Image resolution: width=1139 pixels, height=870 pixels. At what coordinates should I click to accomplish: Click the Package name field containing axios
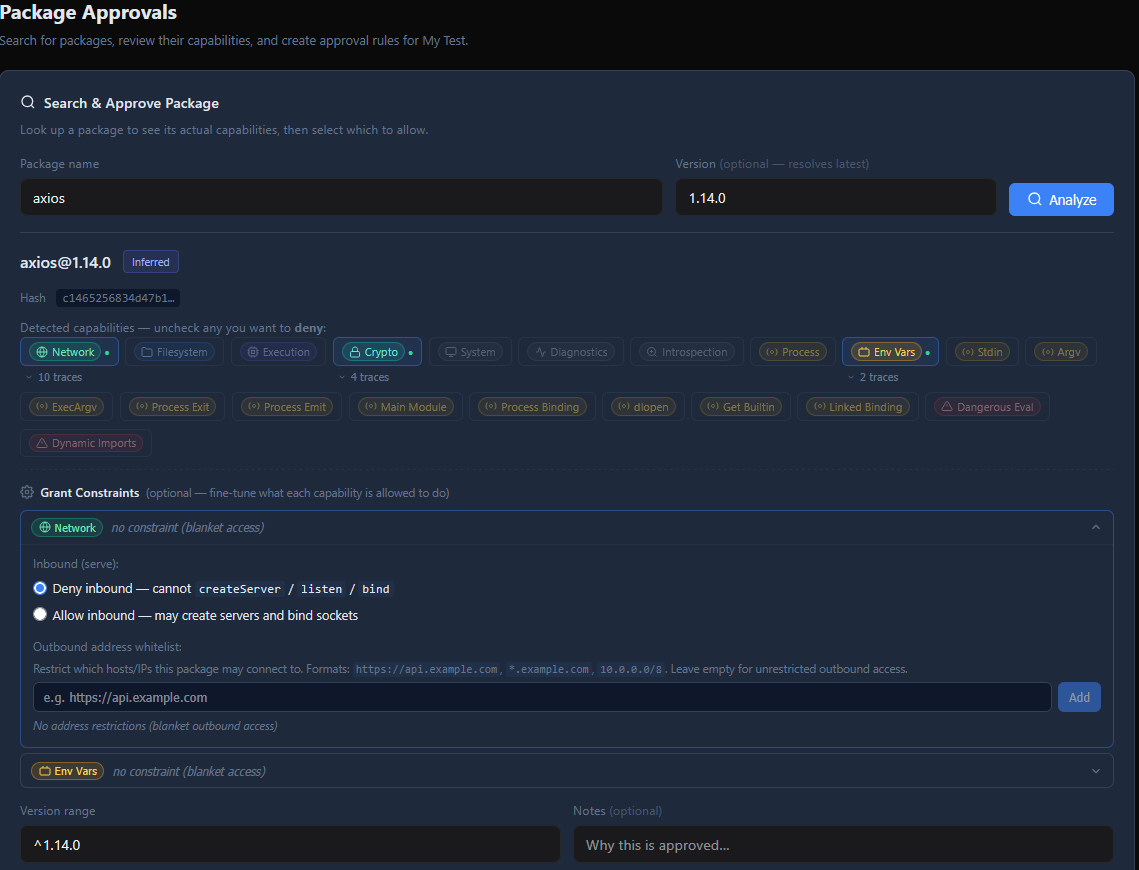click(341, 198)
